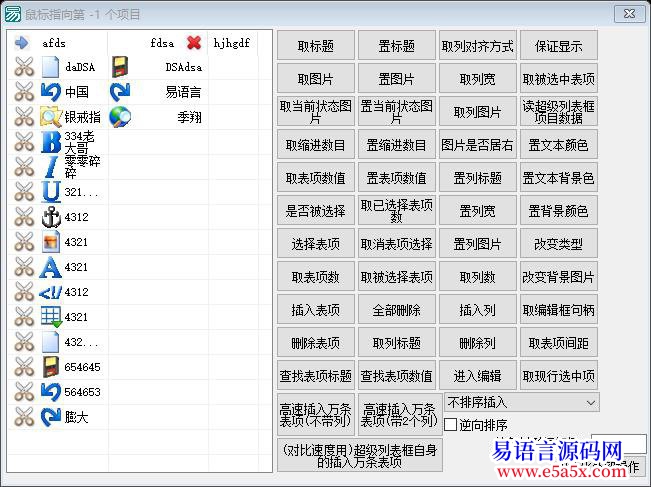
Task: Click the red X icon in fdsa header
Action: (x=194, y=43)
